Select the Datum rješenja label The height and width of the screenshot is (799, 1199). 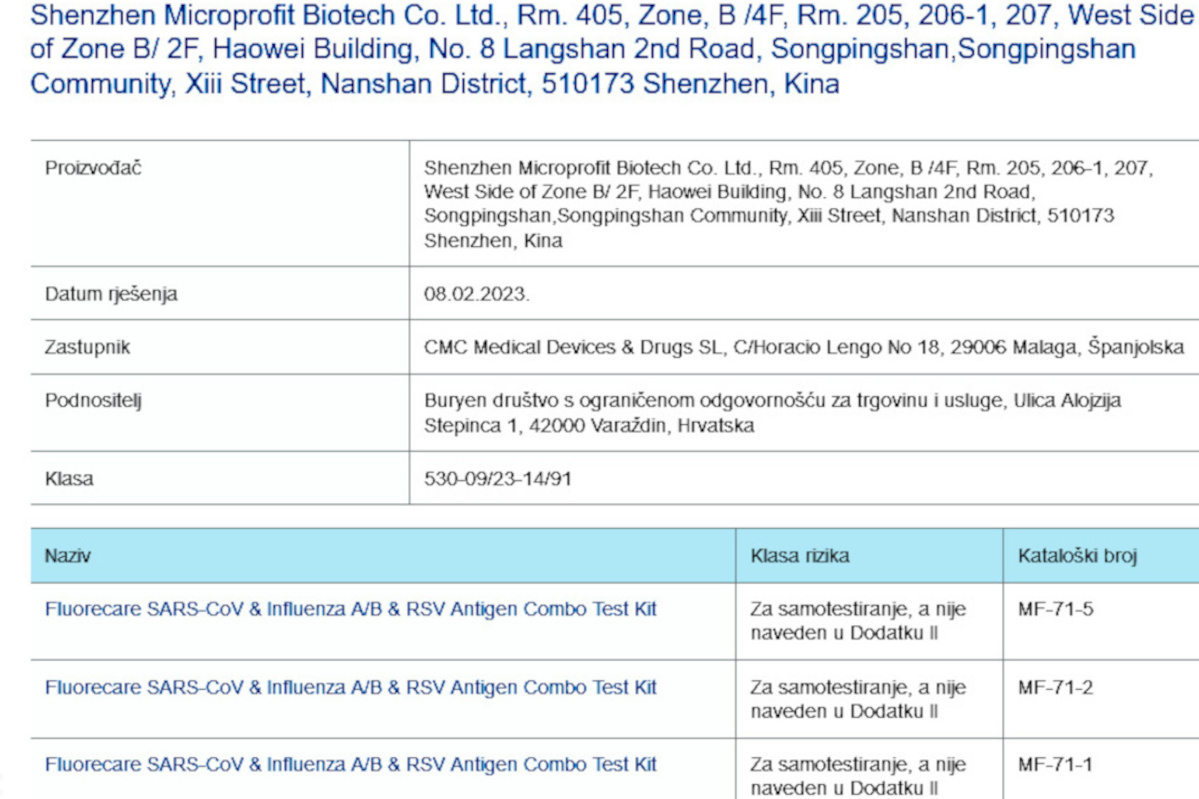click(x=111, y=294)
